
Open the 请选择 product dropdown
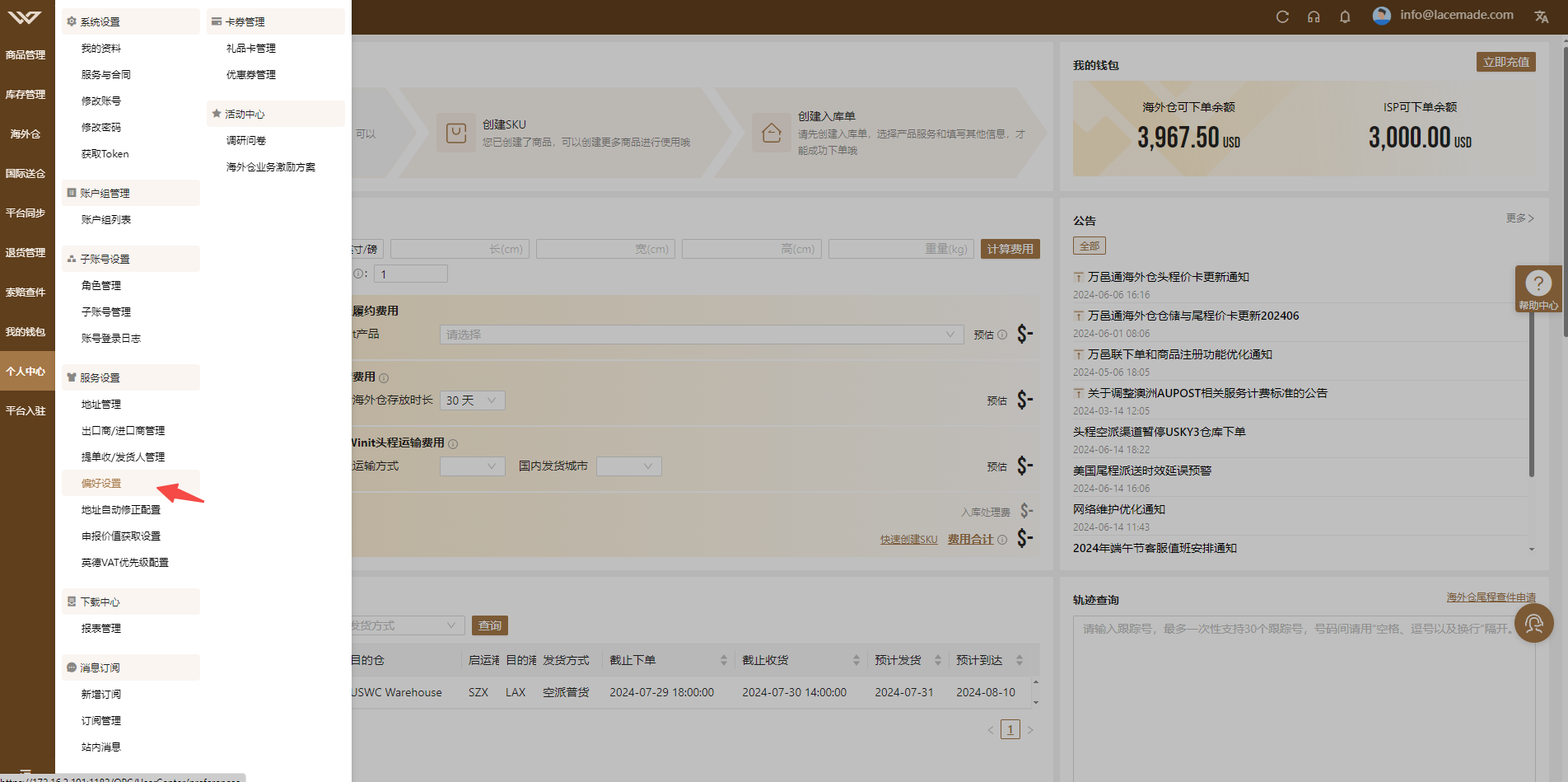click(x=702, y=335)
